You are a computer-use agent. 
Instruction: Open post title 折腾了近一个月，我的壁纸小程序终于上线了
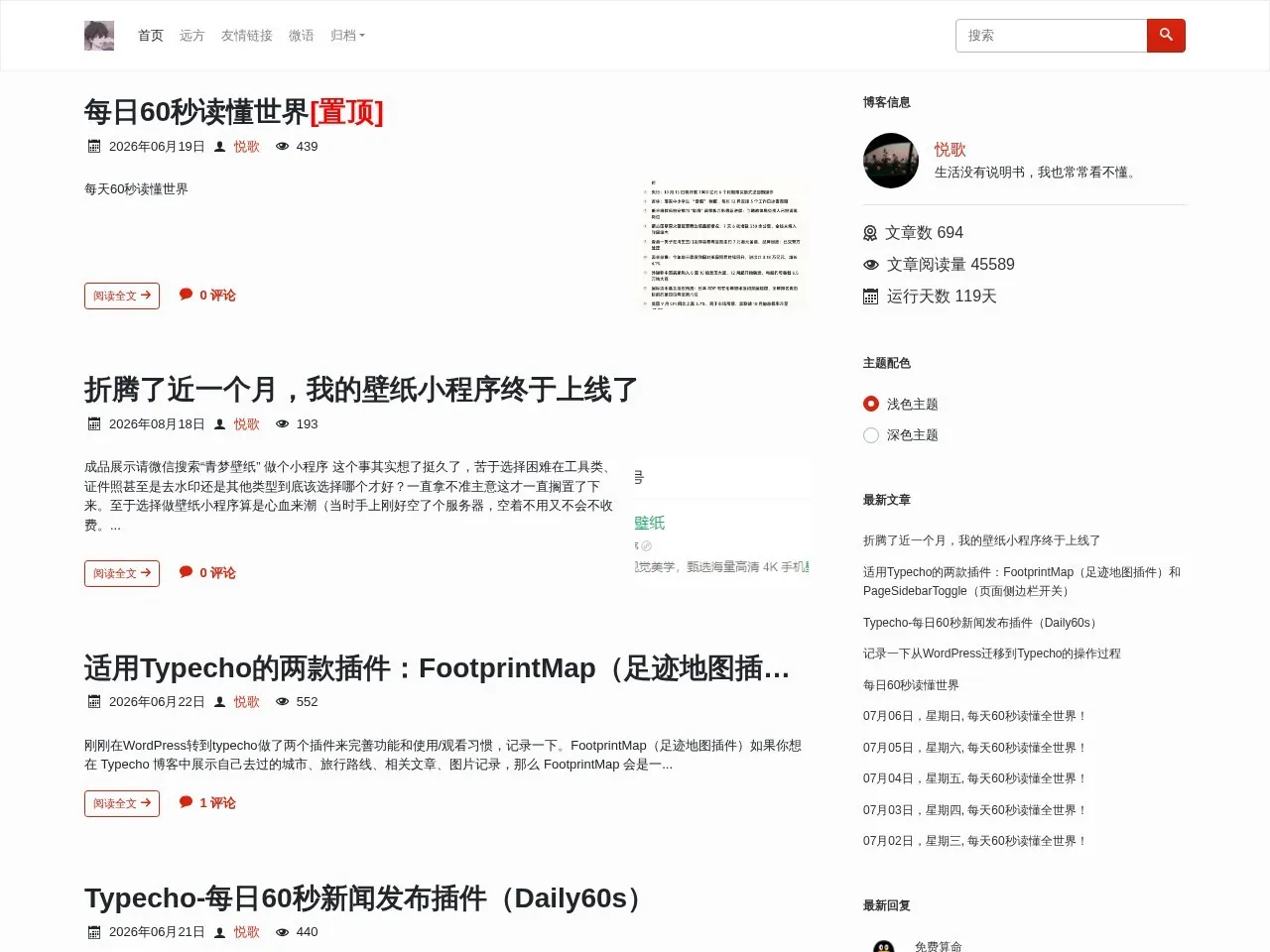pos(361,390)
